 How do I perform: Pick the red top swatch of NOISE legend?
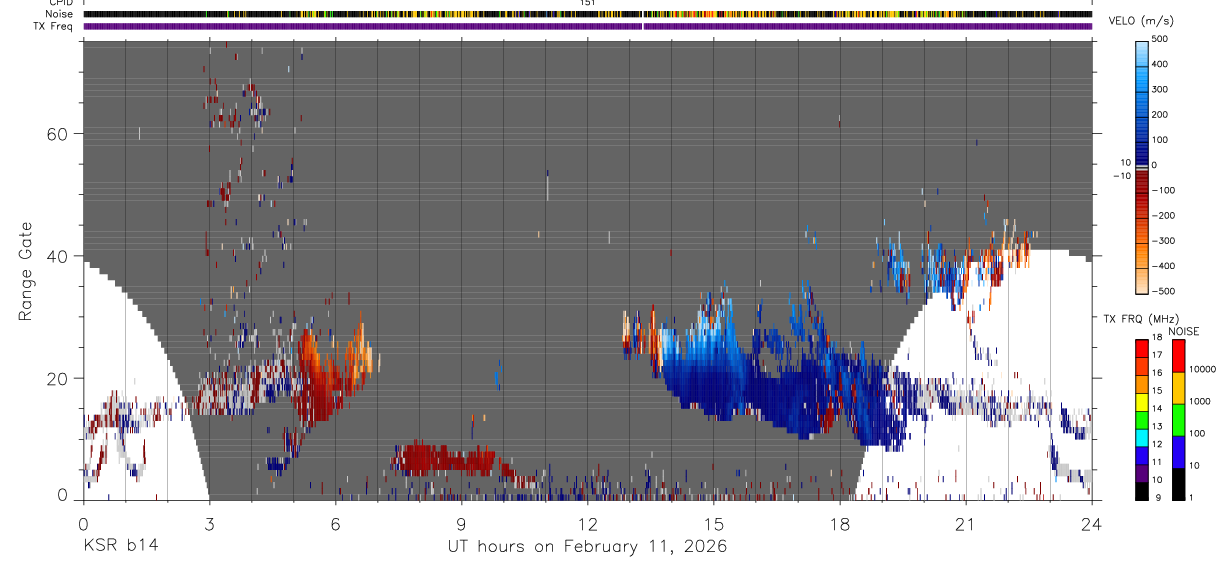coord(1179,355)
